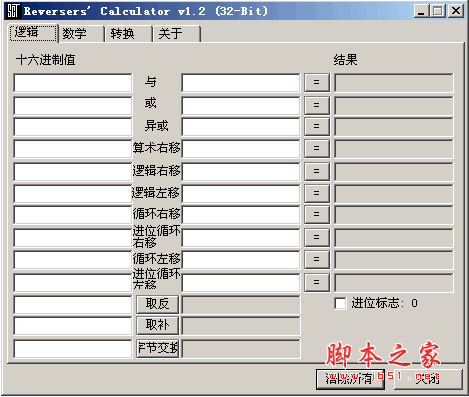The width and height of the screenshot is (469, 397).
Task: Click the 清除所有 button
Action: coord(350,379)
